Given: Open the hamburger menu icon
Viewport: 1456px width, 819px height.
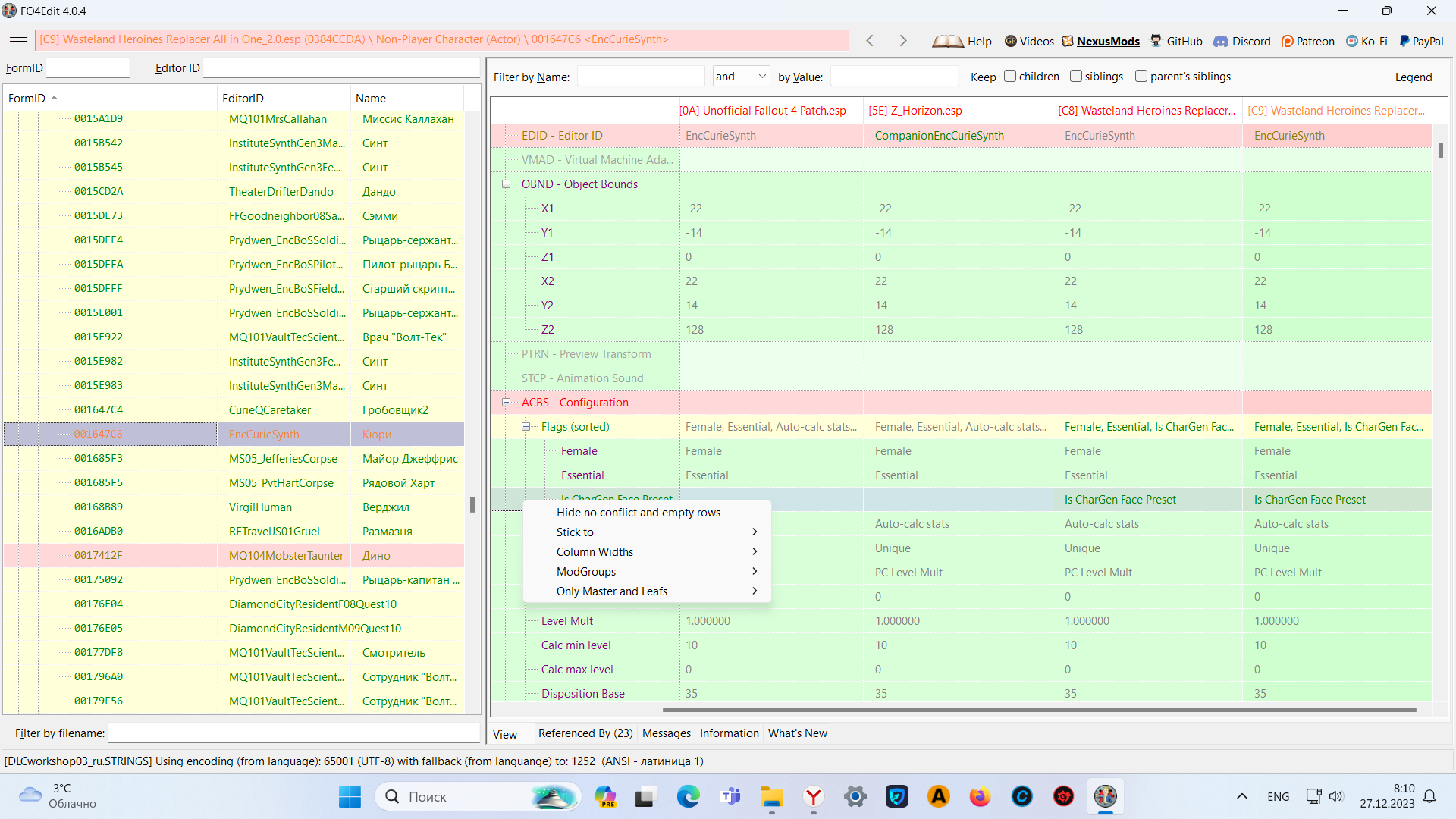Looking at the screenshot, I should [19, 41].
